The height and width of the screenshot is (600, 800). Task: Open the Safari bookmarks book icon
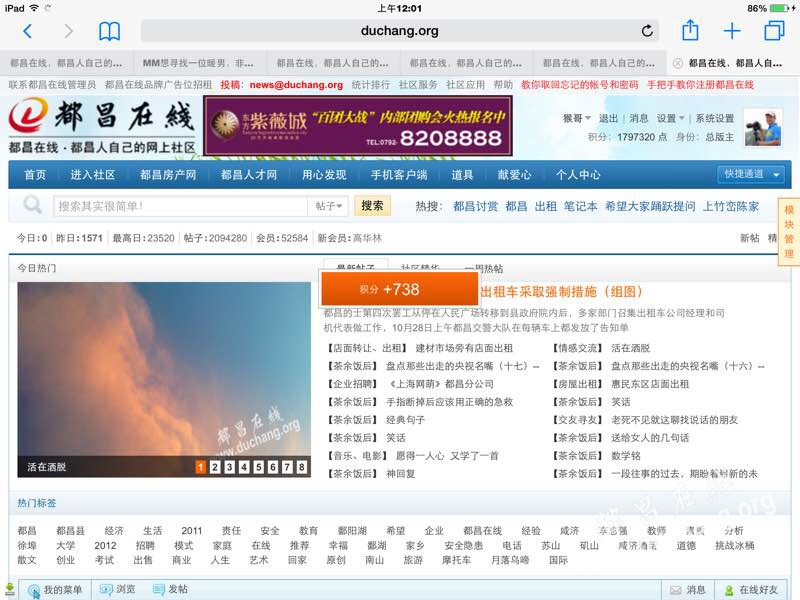pos(109,31)
